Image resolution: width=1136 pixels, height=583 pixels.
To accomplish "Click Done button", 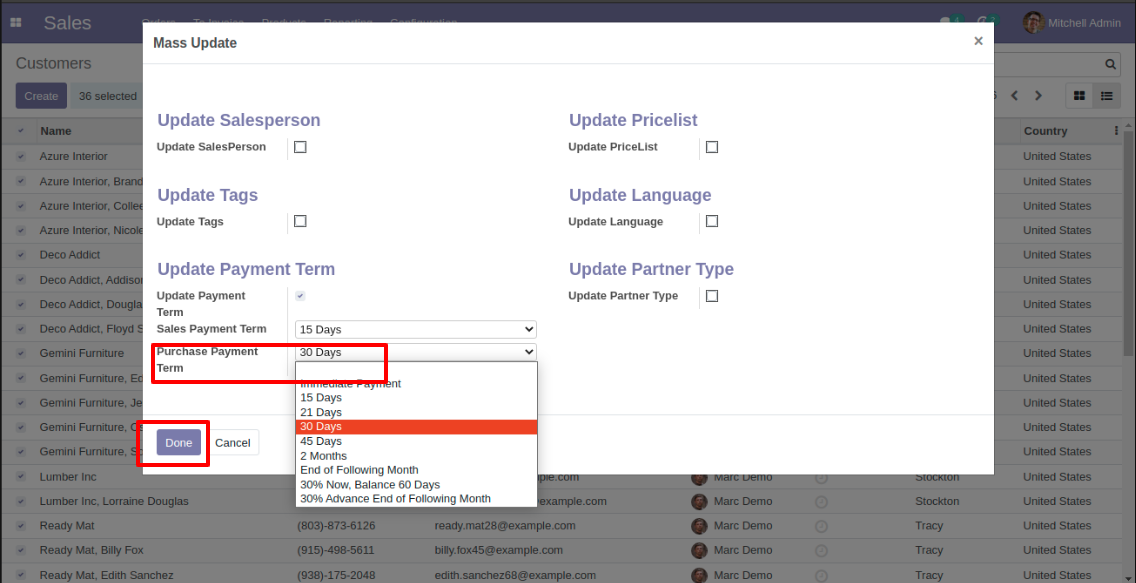I will (178, 443).
